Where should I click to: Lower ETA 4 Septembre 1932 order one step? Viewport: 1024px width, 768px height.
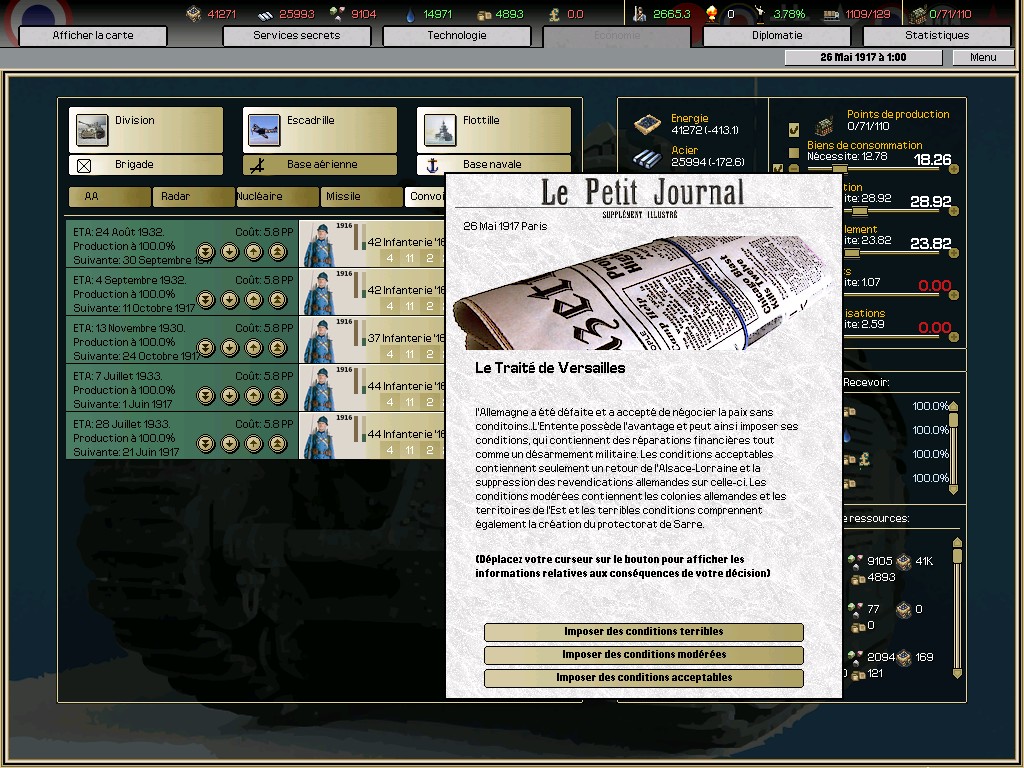(x=230, y=300)
